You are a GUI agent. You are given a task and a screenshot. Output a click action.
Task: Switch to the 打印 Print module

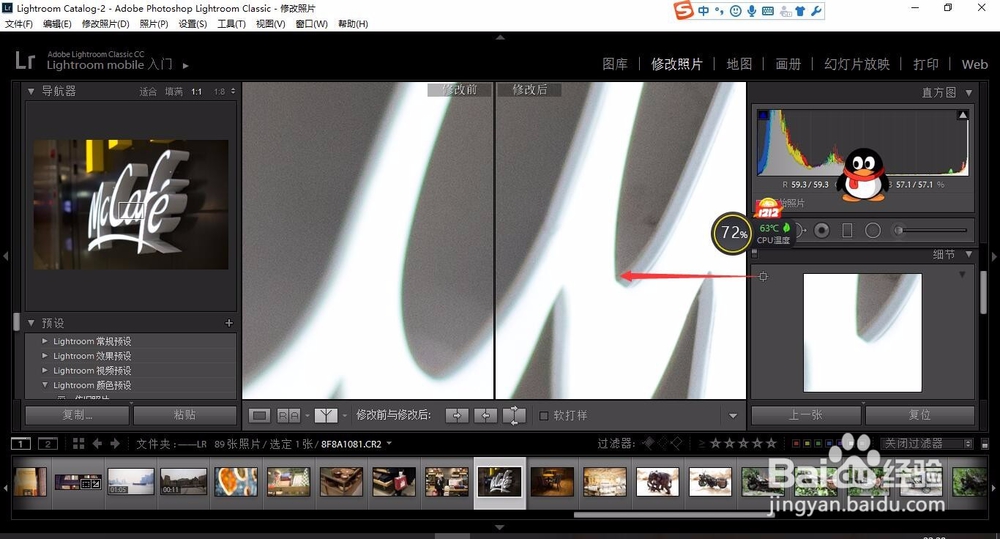[x=925, y=64]
